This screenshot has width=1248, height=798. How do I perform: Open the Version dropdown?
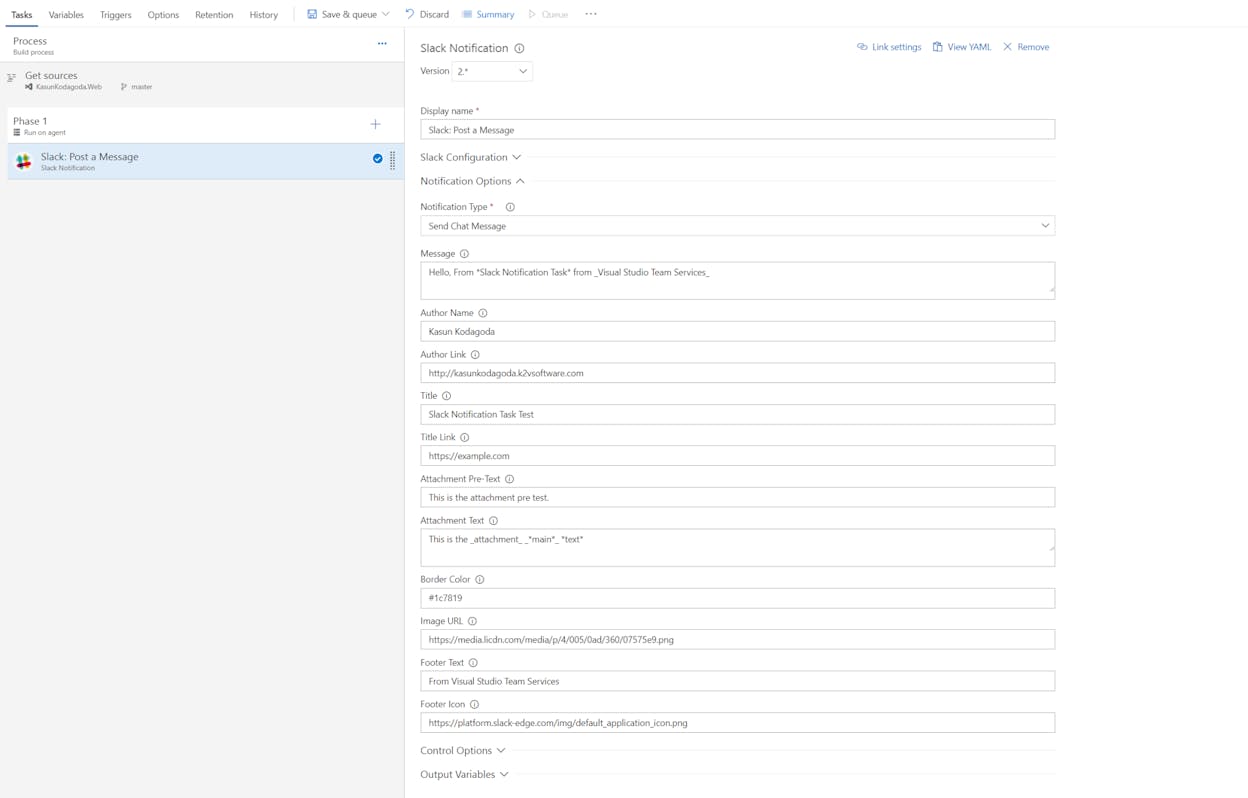[x=492, y=71]
